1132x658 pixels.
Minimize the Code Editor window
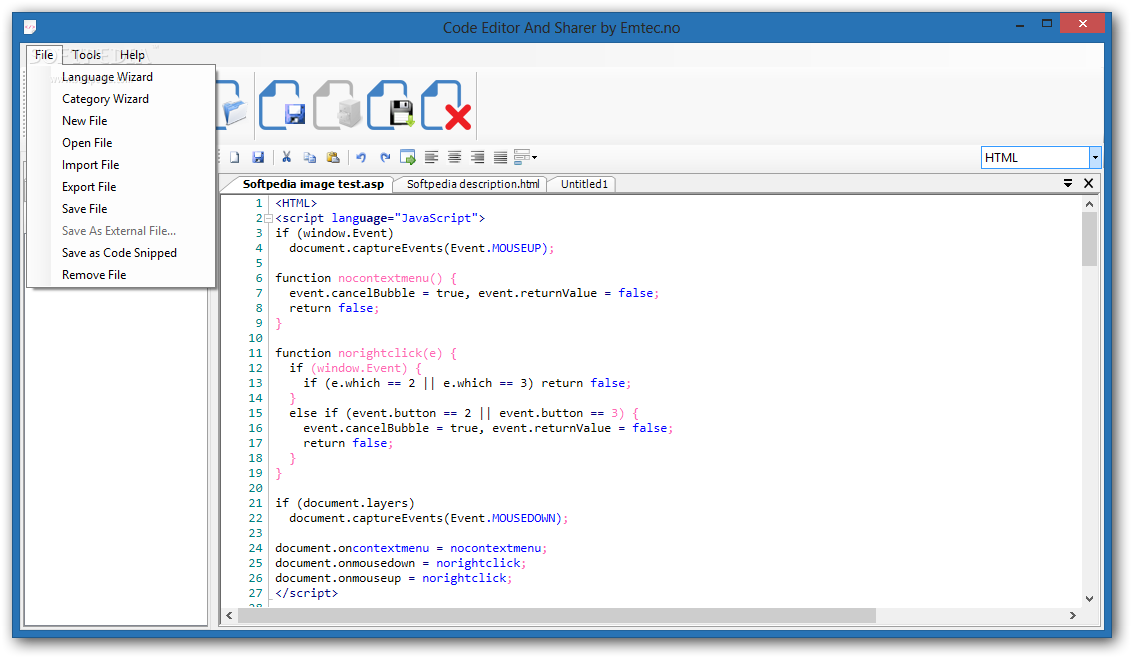coord(1020,25)
